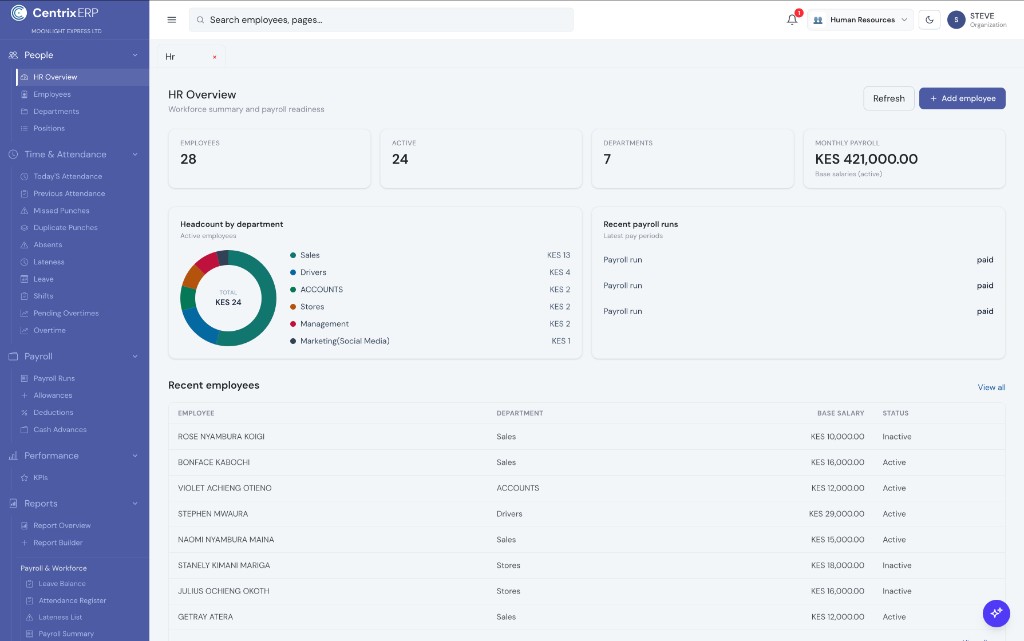Click the CentrixERP logo icon
The height and width of the screenshot is (641, 1024).
[19, 12]
